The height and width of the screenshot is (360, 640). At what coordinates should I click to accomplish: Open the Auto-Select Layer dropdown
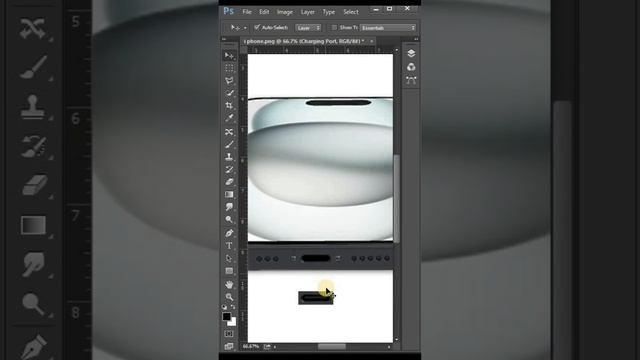308,28
